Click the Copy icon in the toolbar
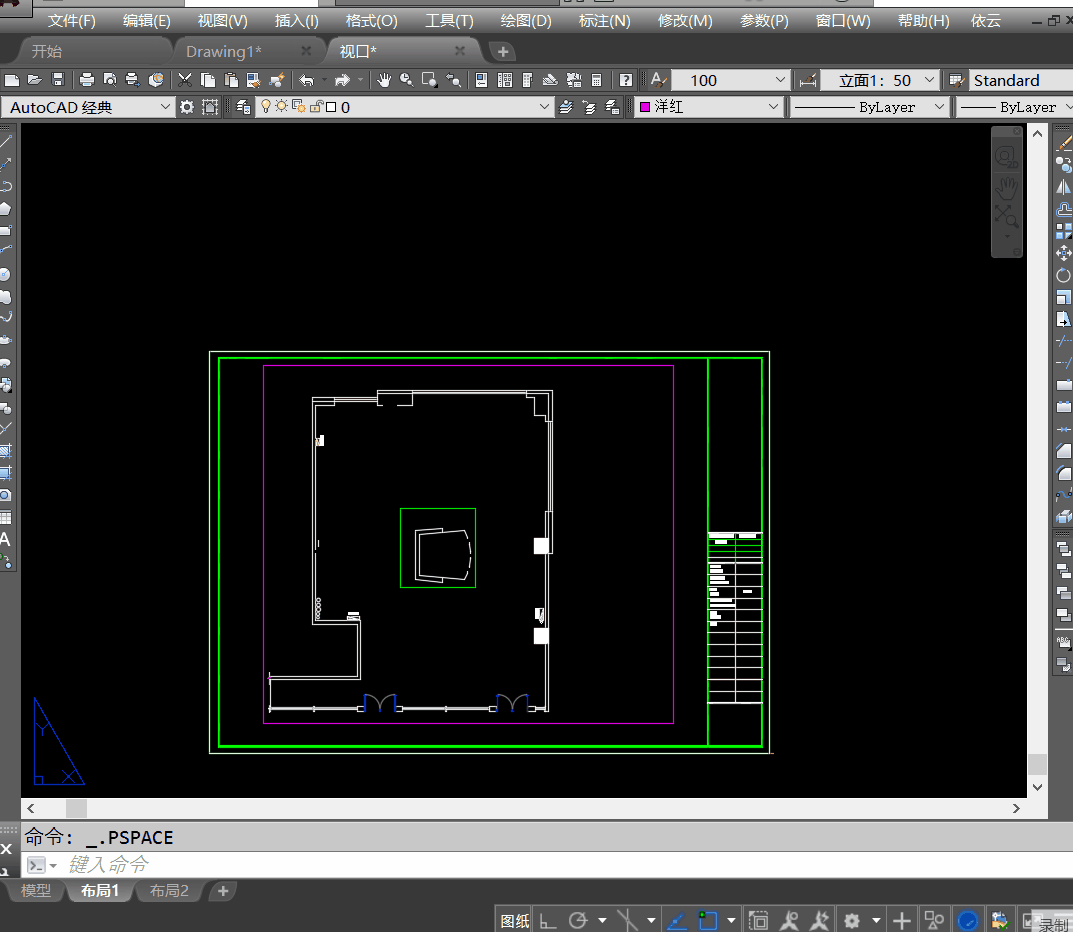Image resolution: width=1073 pixels, height=932 pixels. pyautogui.click(x=208, y=80)
